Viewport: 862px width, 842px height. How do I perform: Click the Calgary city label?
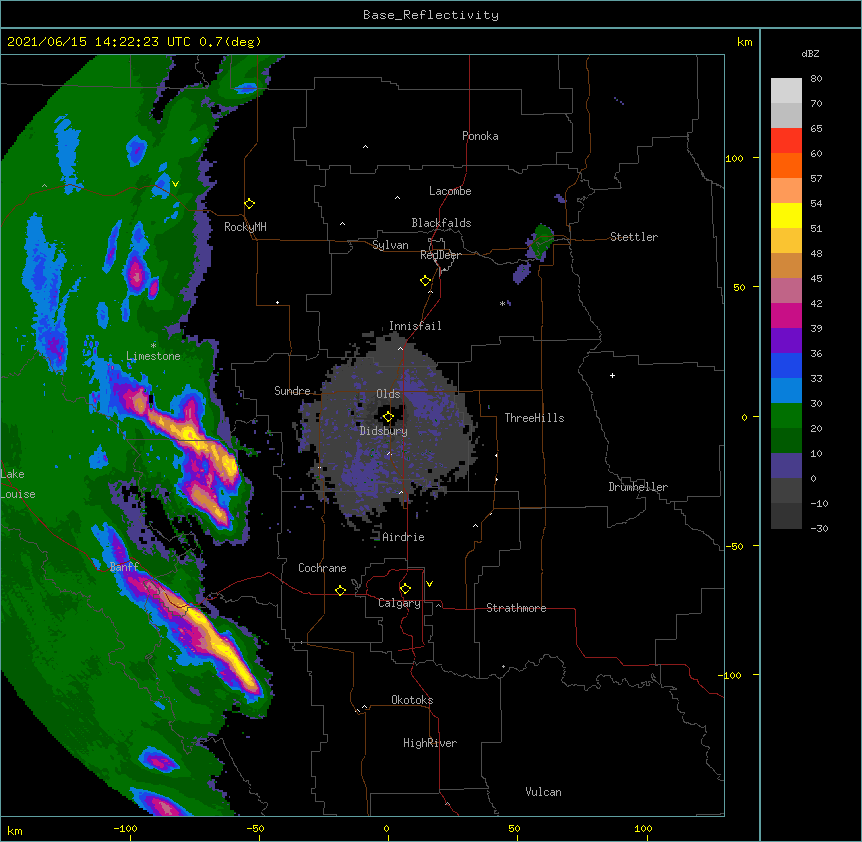click(x=399, y=603)
